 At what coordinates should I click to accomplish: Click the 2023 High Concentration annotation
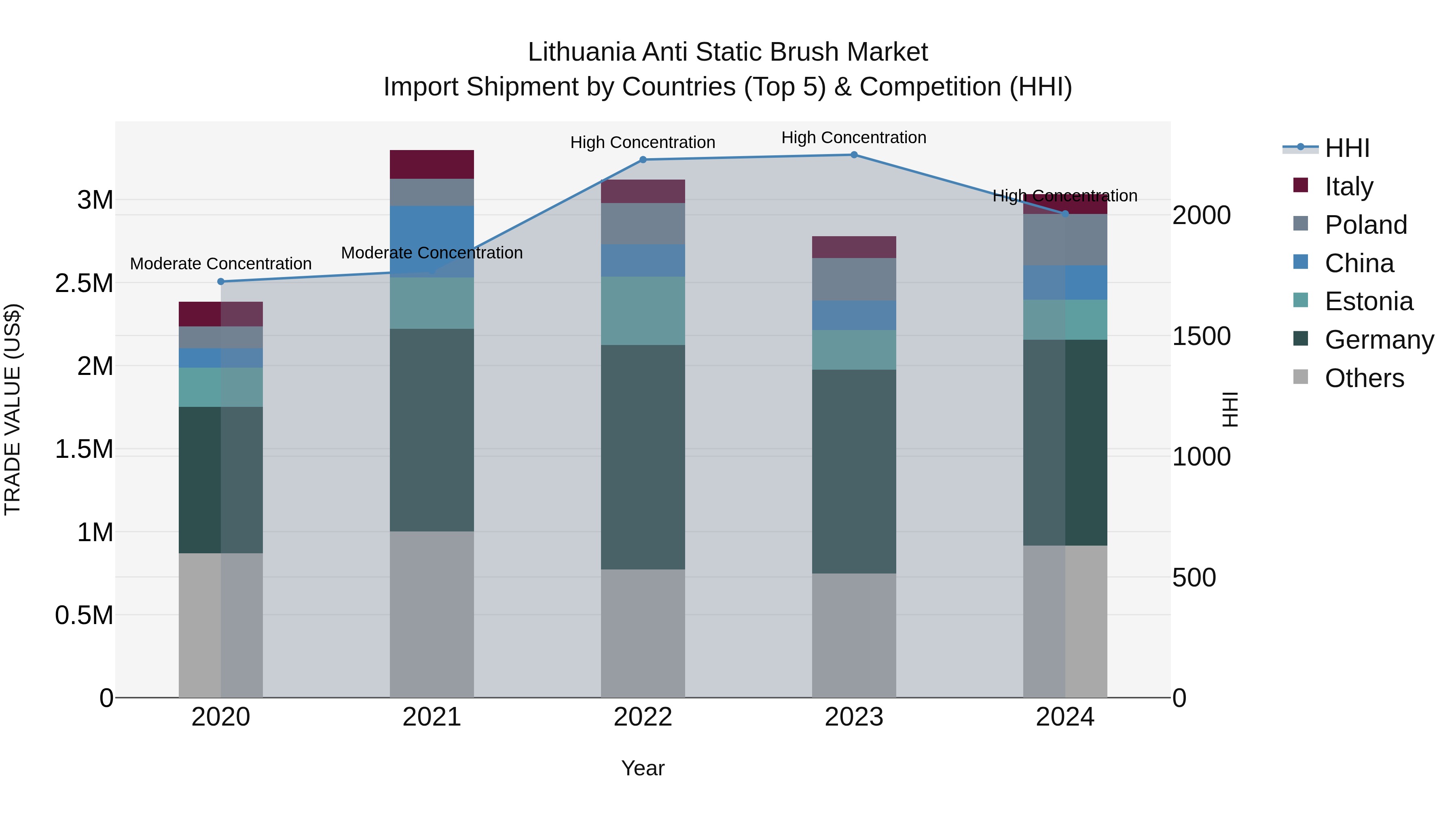coord(854,138)
